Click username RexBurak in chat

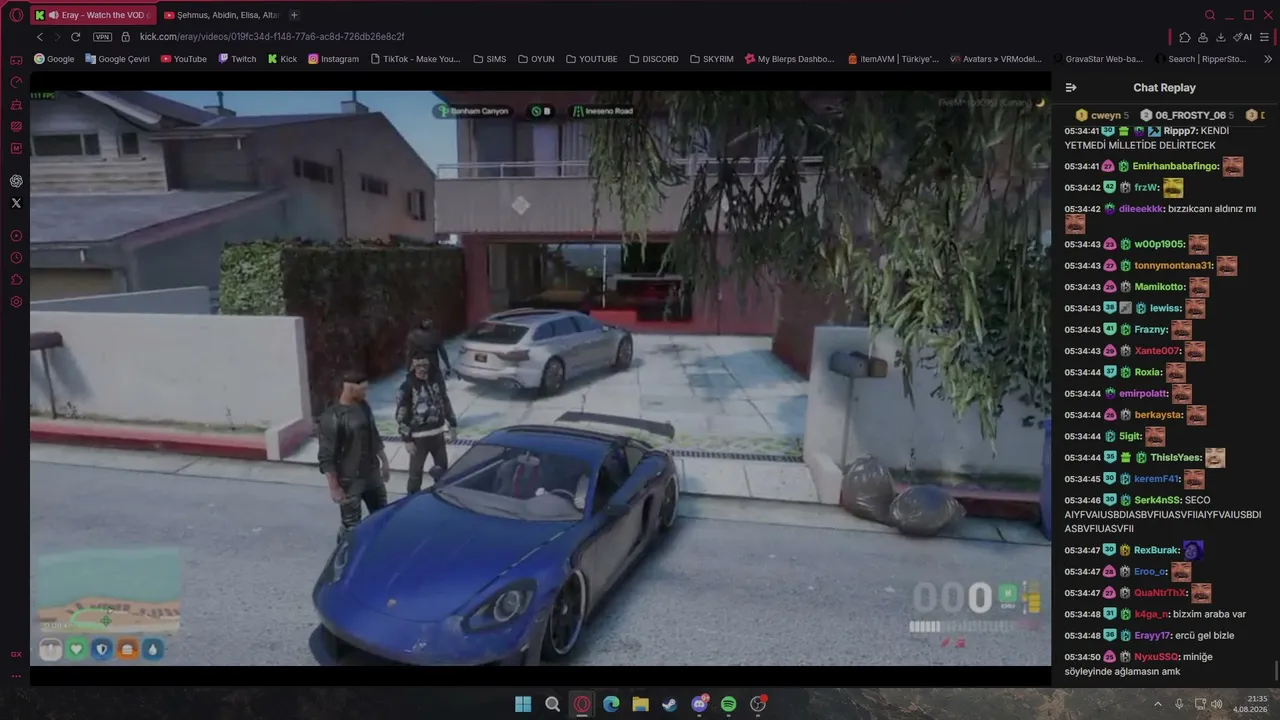[x=1157, y=551]
